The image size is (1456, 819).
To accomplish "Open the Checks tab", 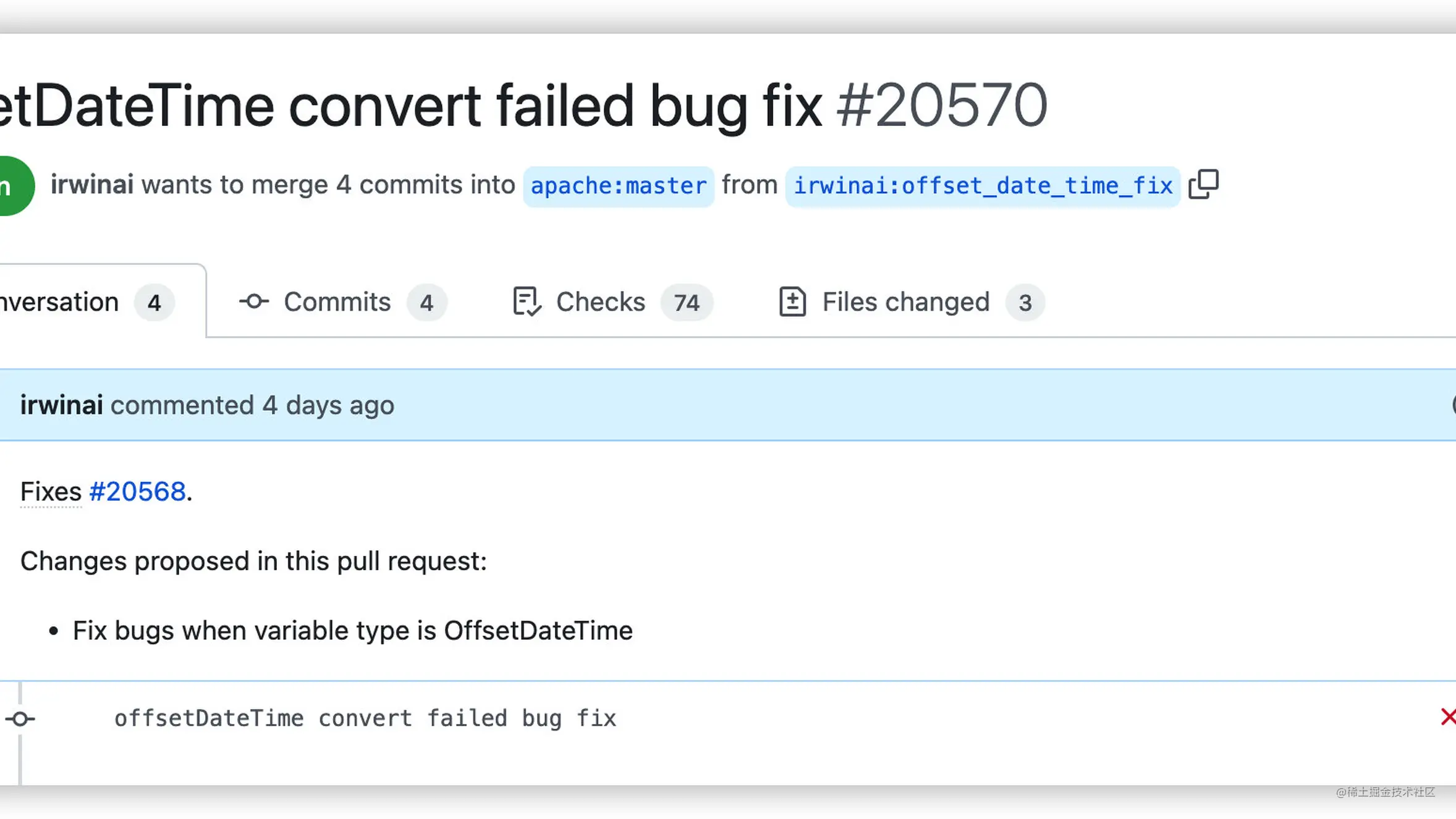I will click(612, 302).
